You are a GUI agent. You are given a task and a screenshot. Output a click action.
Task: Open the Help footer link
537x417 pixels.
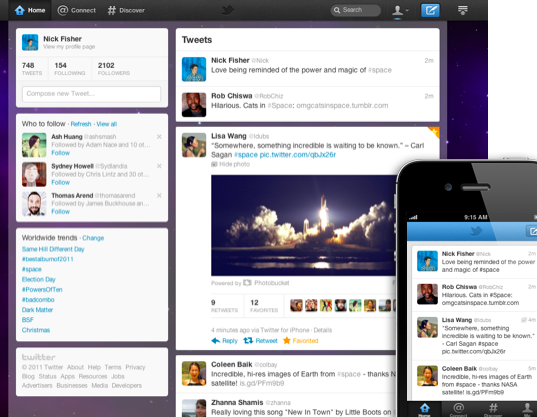94,367
